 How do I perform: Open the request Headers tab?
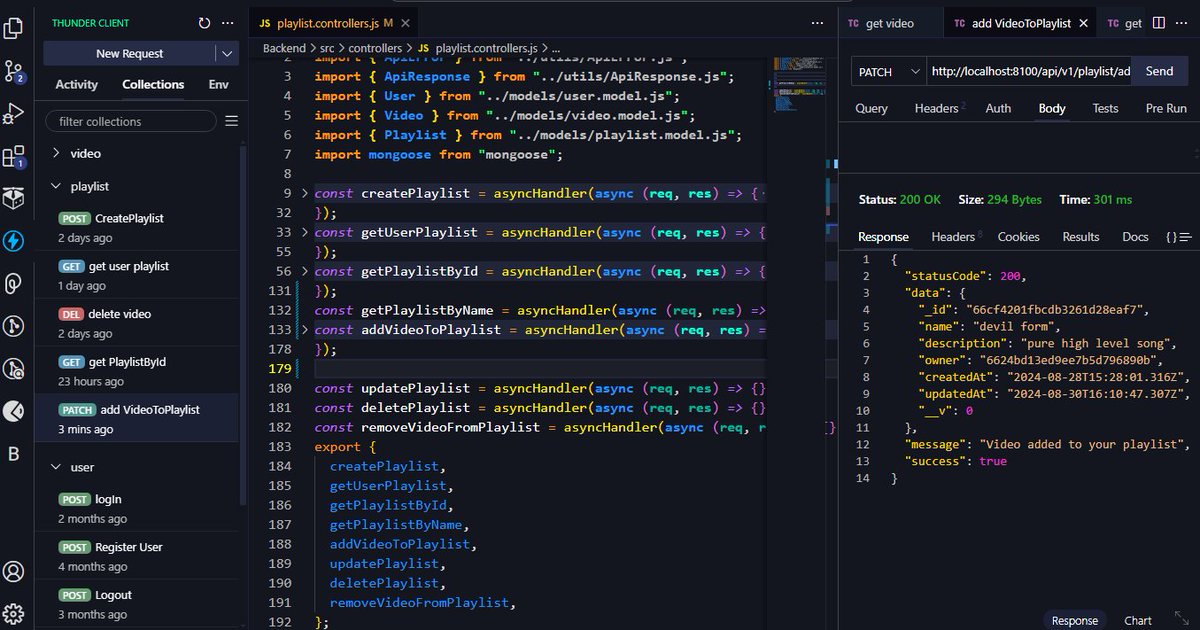pos(936,108)
